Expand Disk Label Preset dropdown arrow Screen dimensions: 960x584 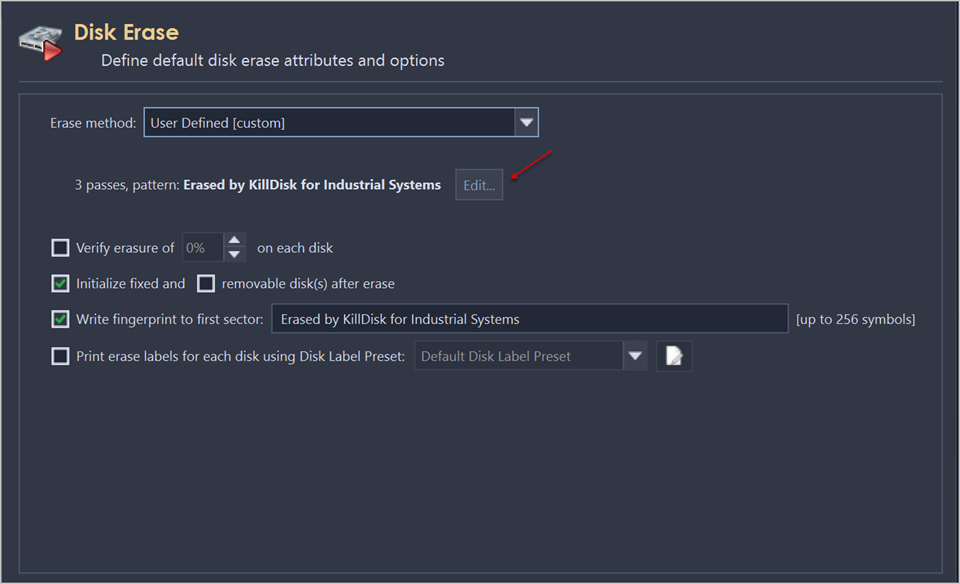point(635,356)
